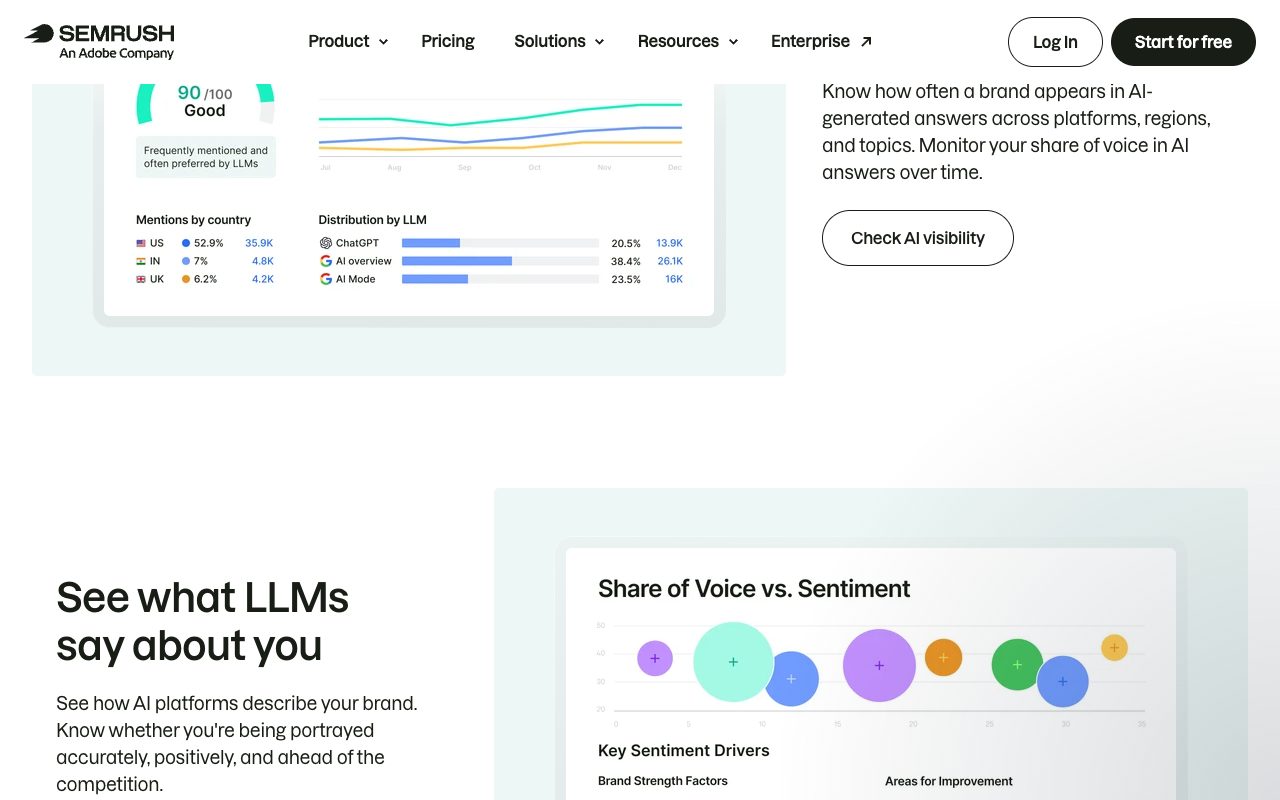The height and width of the screenshot is (800, 1280).
Task: Click the 26.1K value for AI overview
Action: pos(670,261)
